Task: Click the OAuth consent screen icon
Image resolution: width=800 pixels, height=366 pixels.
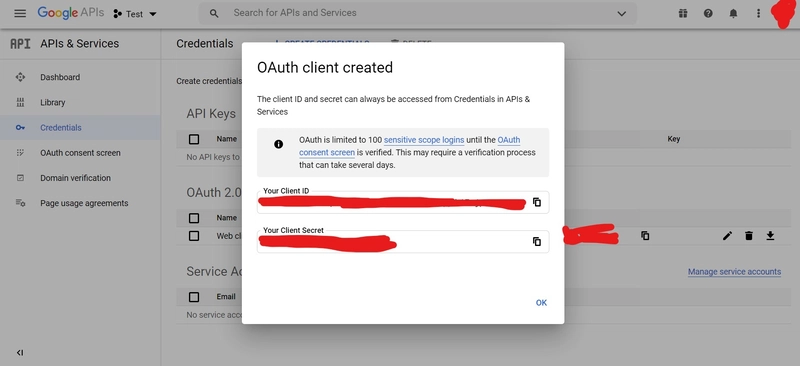Action: click(x=20, y=152)
